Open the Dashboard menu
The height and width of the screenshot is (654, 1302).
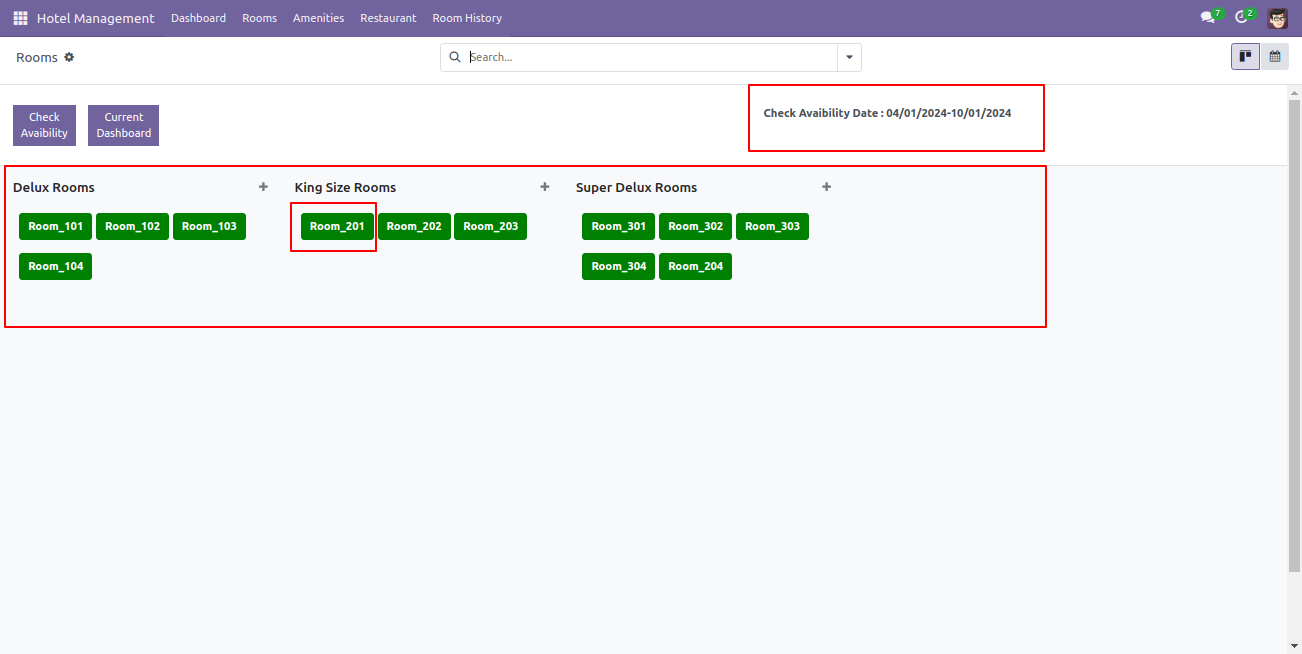click(198, 18)
